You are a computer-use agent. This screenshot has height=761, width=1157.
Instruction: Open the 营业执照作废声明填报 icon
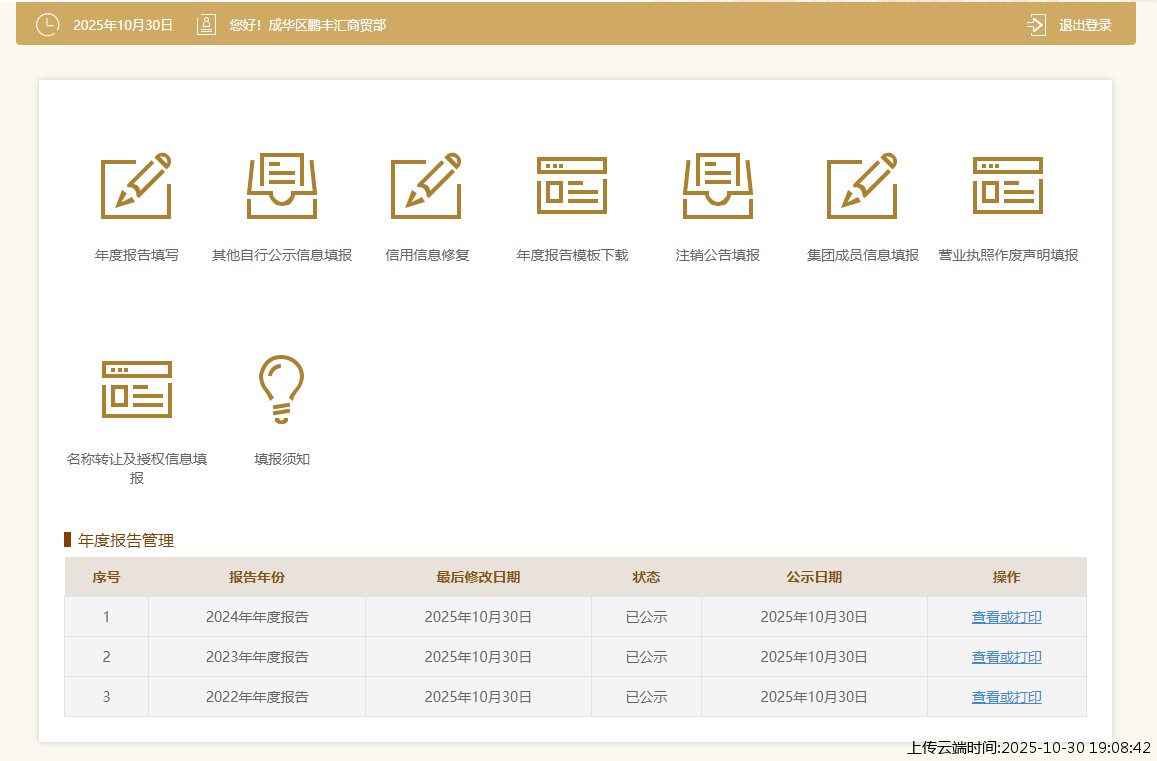coord(1008,186)
